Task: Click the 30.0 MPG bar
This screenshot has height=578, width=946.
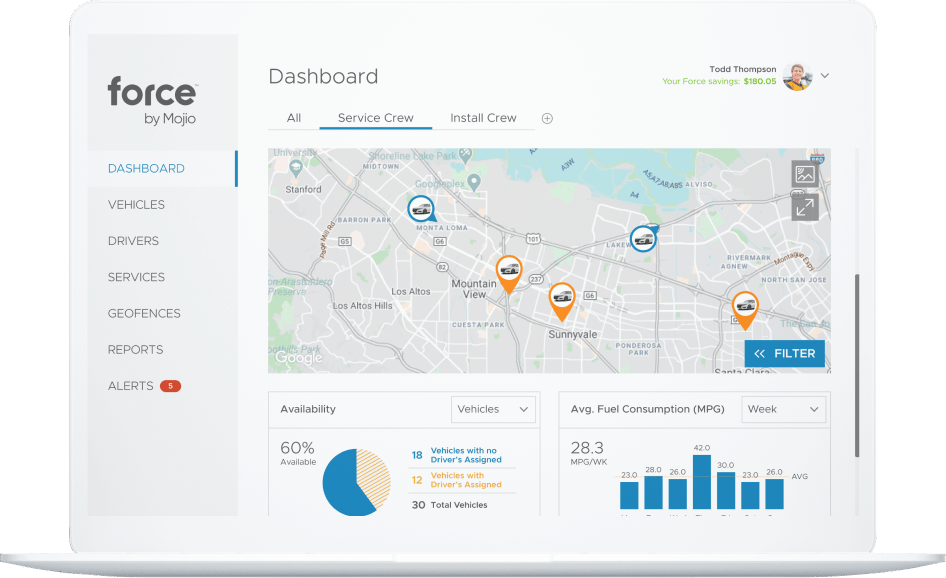Action: click(726, 491)
